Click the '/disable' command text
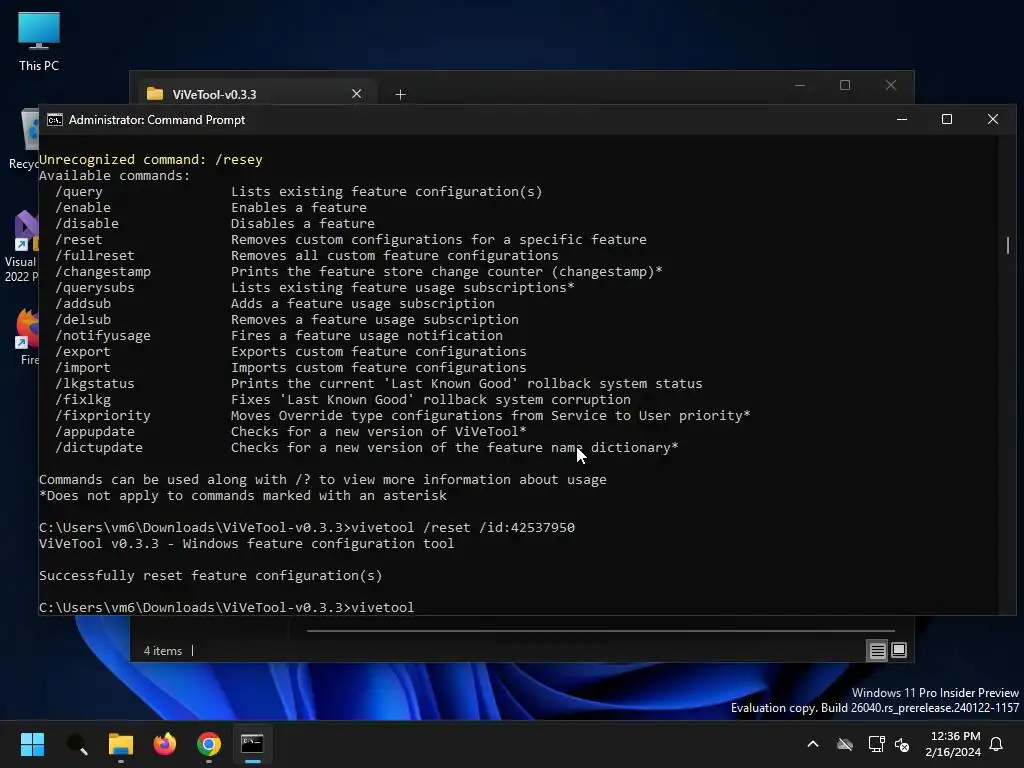The height and width of the screenshot is (768, 1024). click(87, 224)
